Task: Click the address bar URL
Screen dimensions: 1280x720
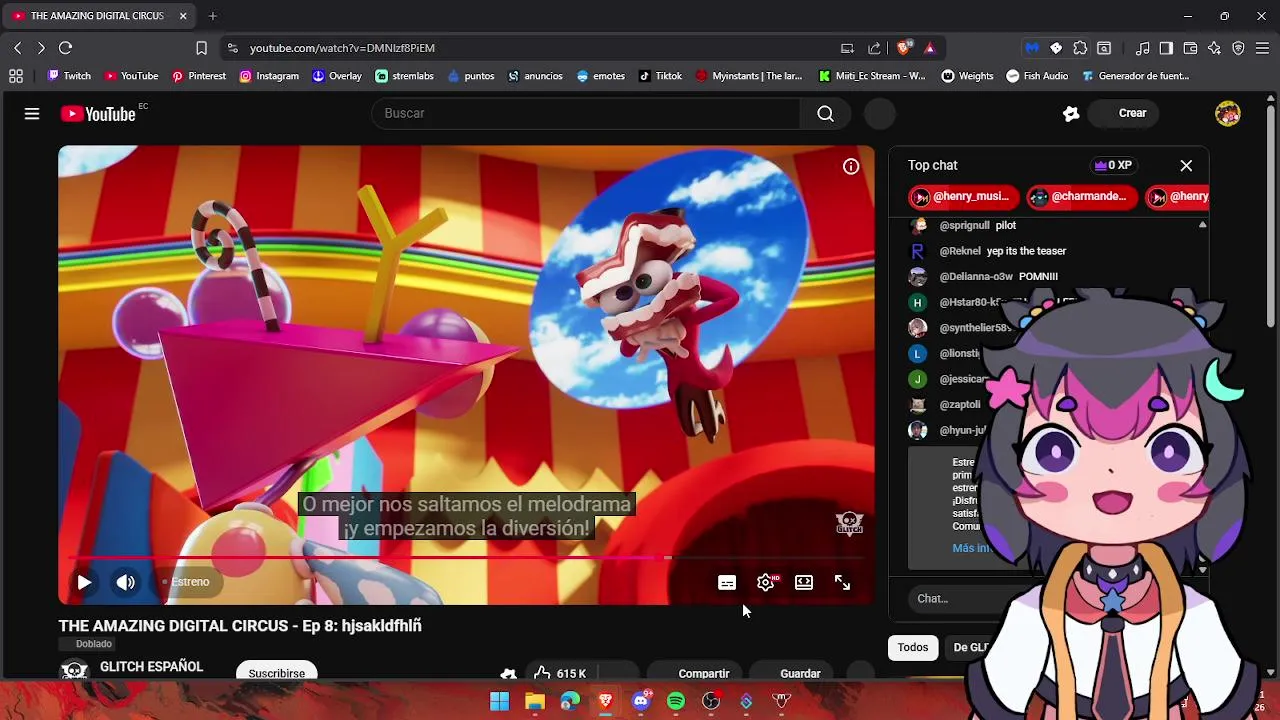Action: coord(342,48)
